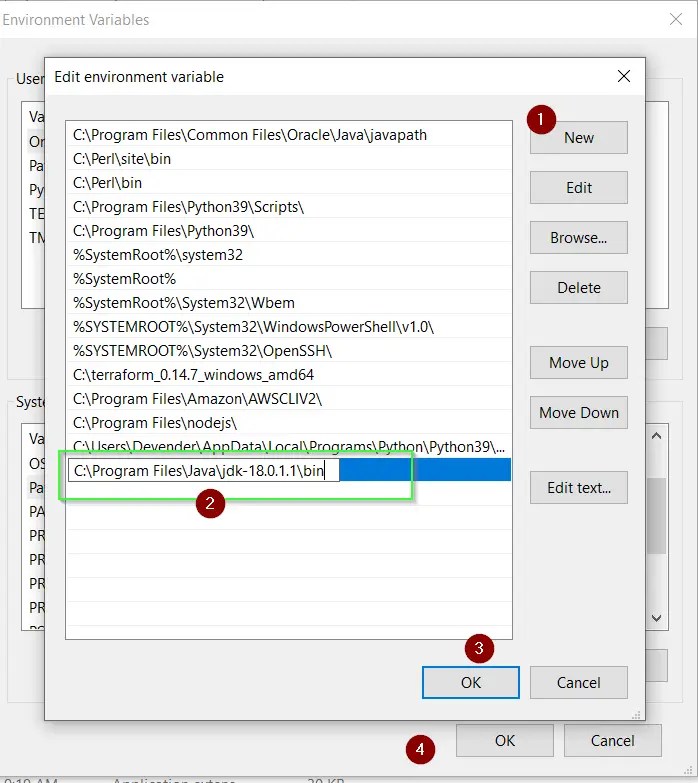Screen dimensions: 698x783
Task: Click the system variables scrollbar thumb
Action: point(656,516)
